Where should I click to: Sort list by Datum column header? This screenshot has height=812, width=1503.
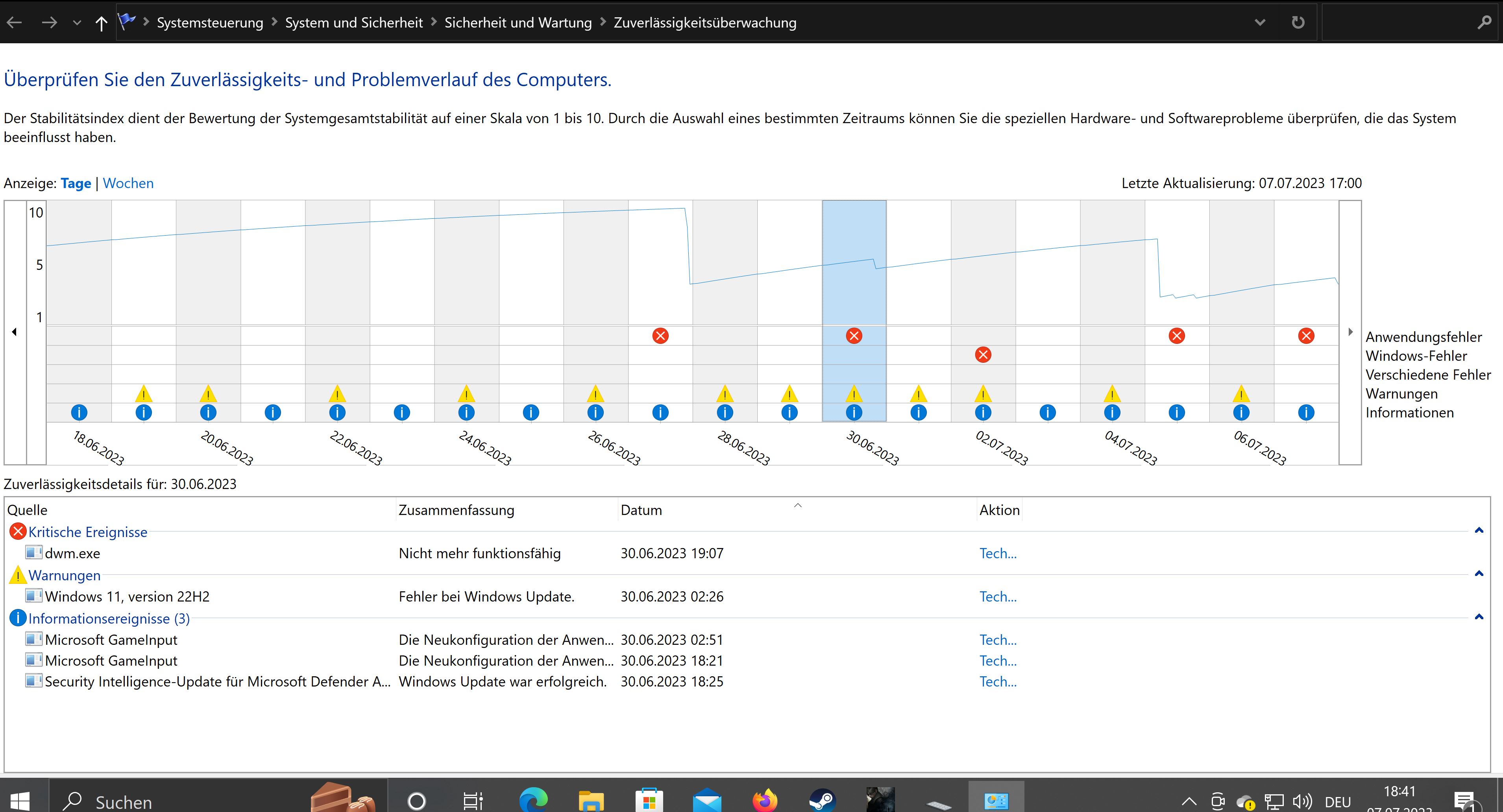click(x=641, y=510)
